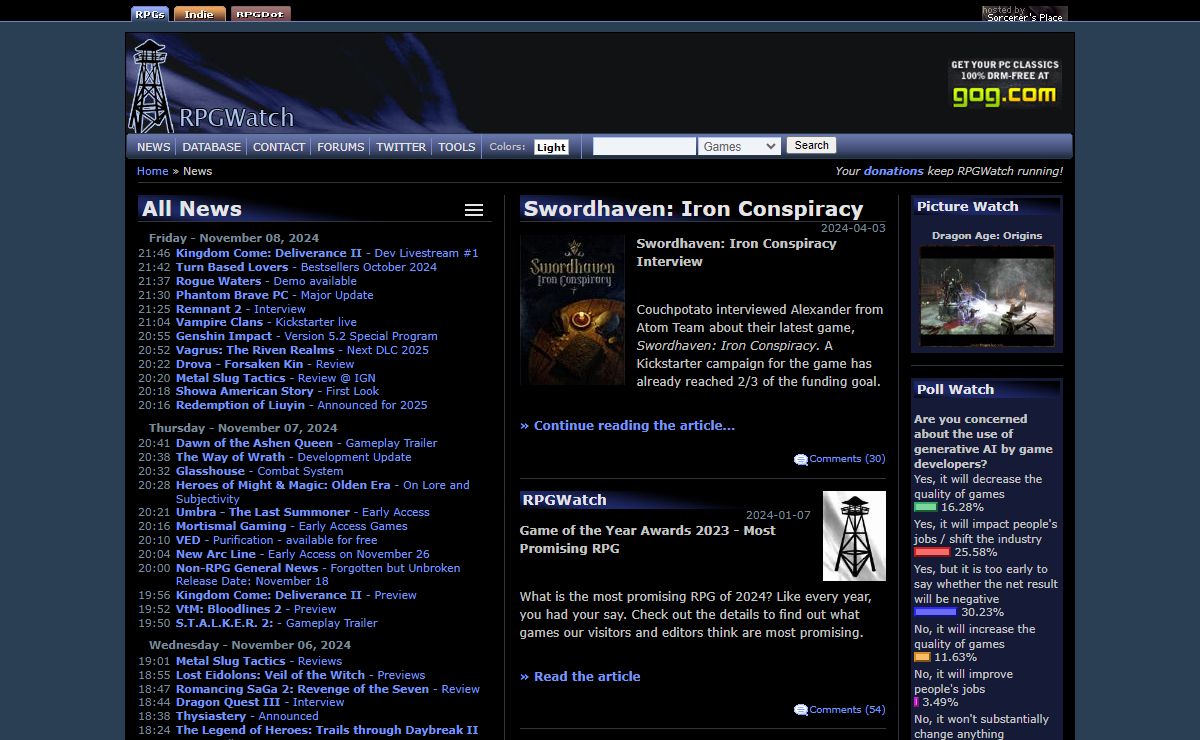Open the All News hamburger menu icon
Viewport: 1200px width, 740px height.
click(x=474, y=210)
